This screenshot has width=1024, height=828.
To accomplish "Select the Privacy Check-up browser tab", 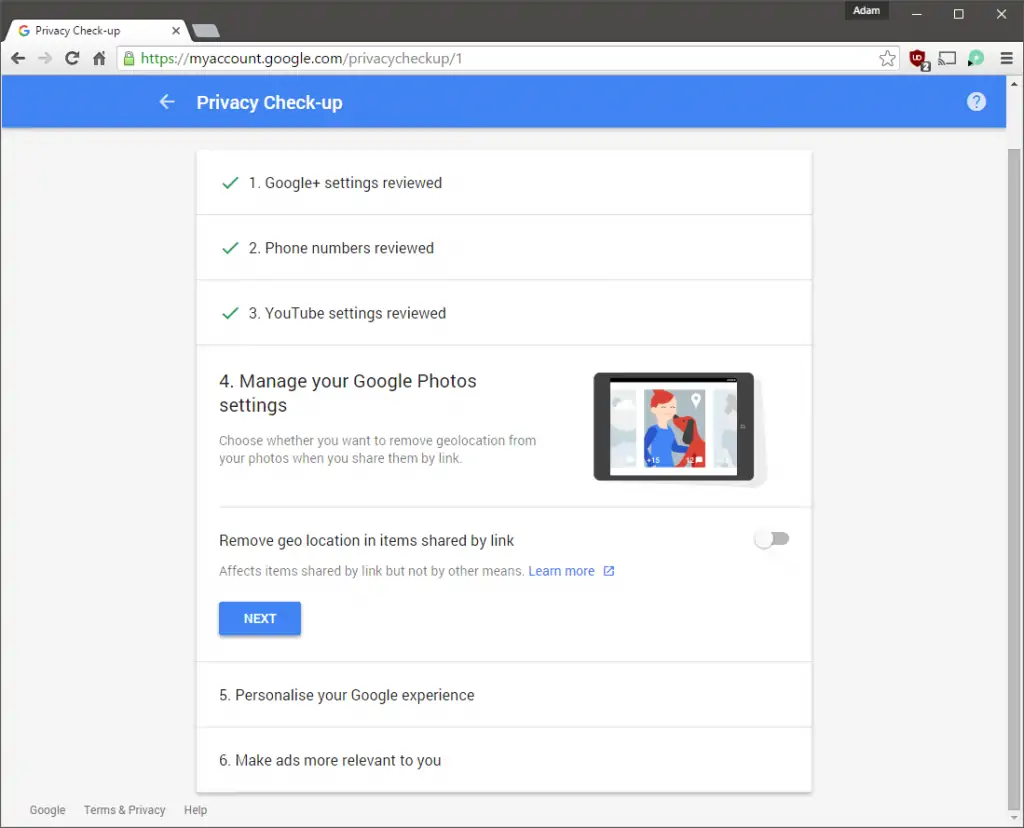I will pyautogui.click(x=97, y=31).
